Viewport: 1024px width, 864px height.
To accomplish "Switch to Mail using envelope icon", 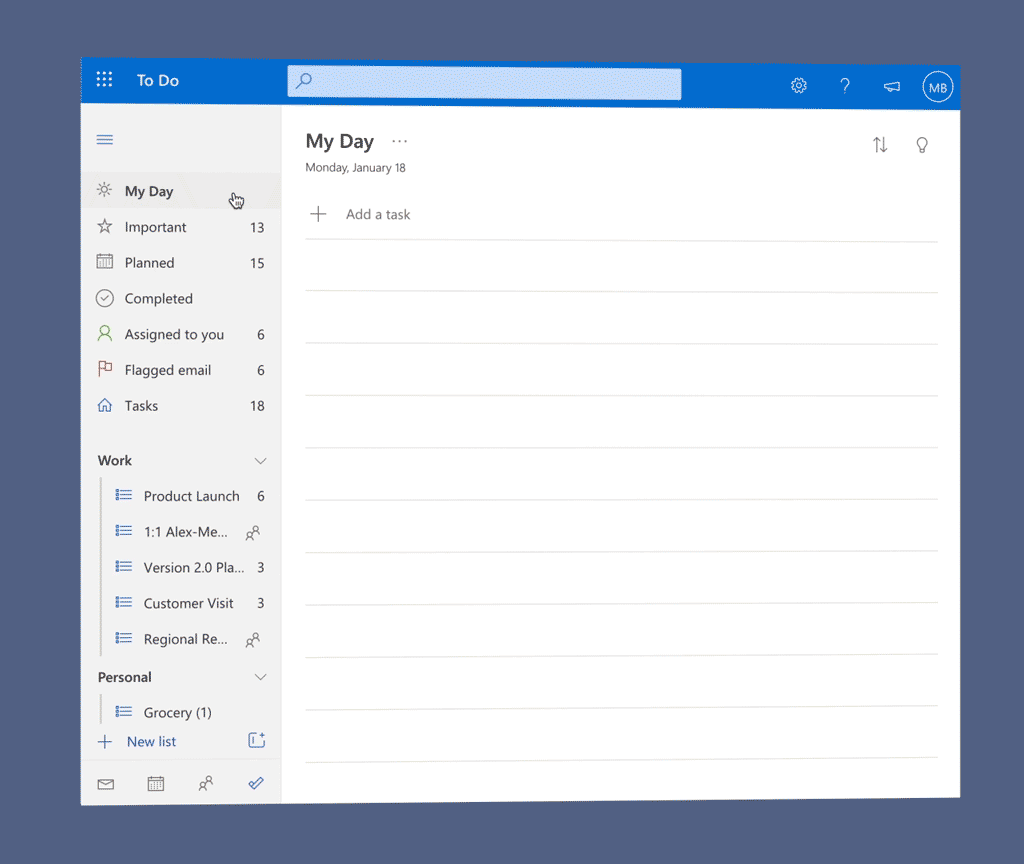I will [x=105, y=784].
